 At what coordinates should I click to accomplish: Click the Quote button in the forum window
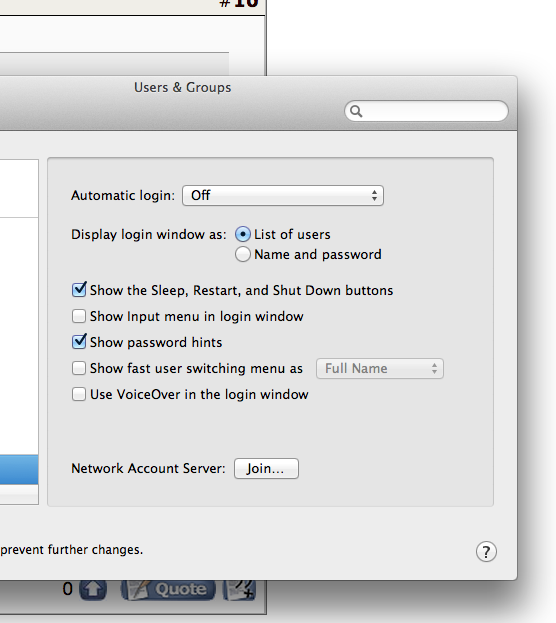[x=168, y=590]
